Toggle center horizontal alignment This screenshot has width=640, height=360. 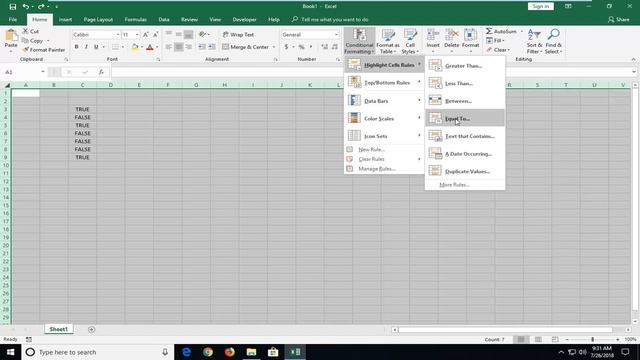(x=178, y=47)
